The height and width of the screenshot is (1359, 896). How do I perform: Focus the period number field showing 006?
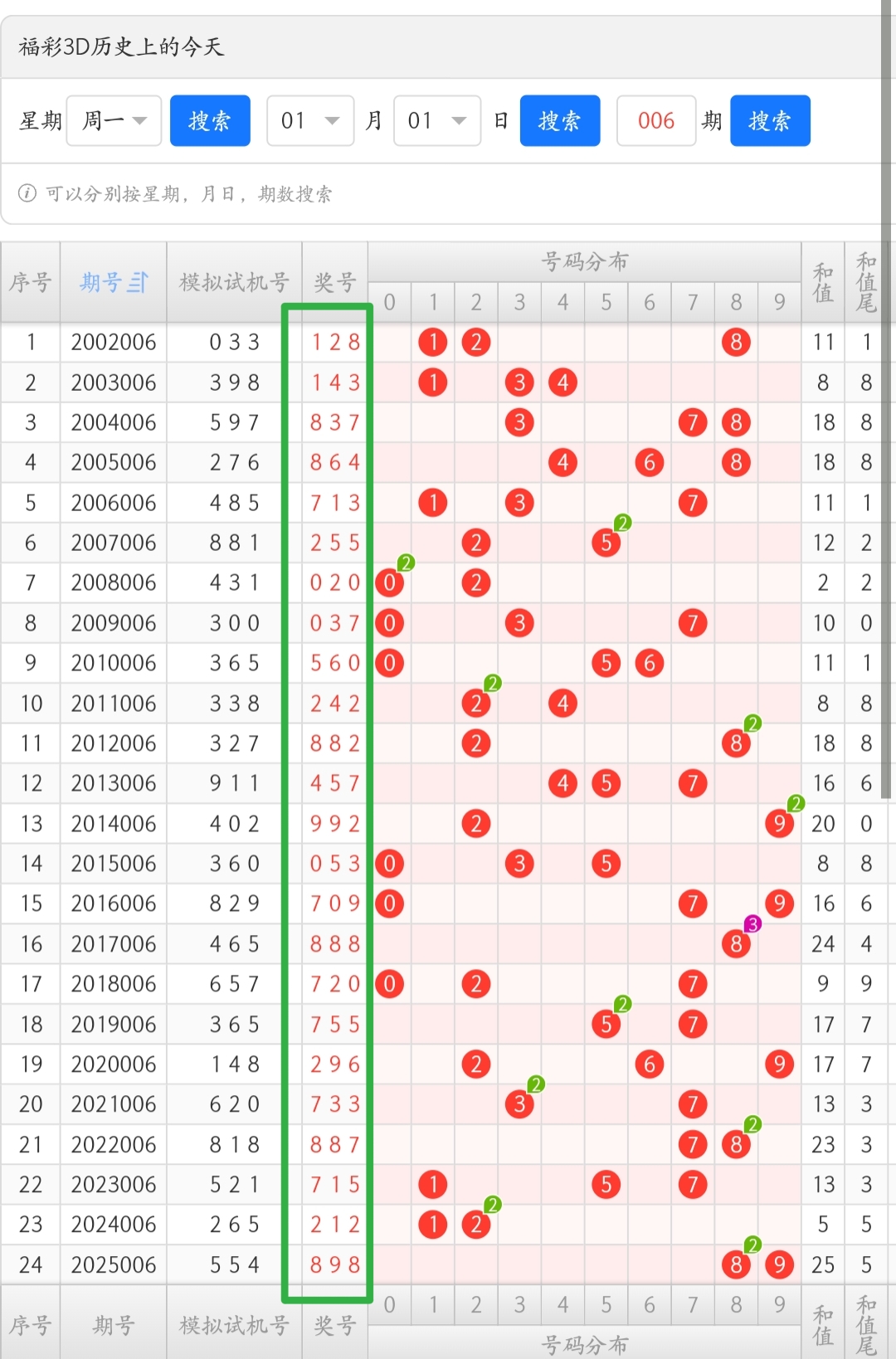656,121
